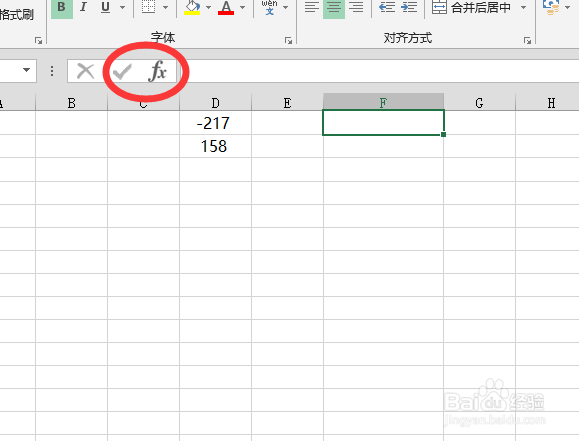The width and height of the screenshot is (579, 441).
Task: Align text left
Action: point(312,7)
